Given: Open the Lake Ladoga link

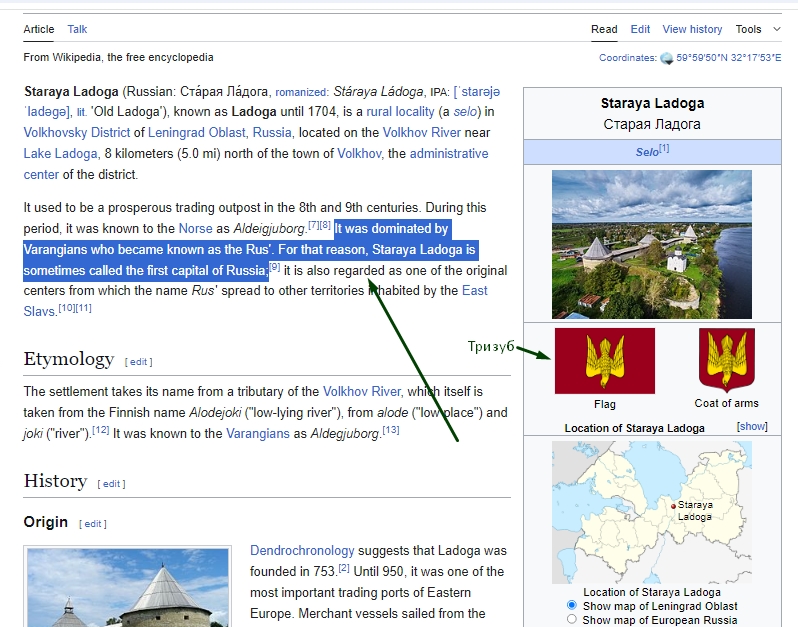Looking at the screenshot, I should tap(60, 154).
